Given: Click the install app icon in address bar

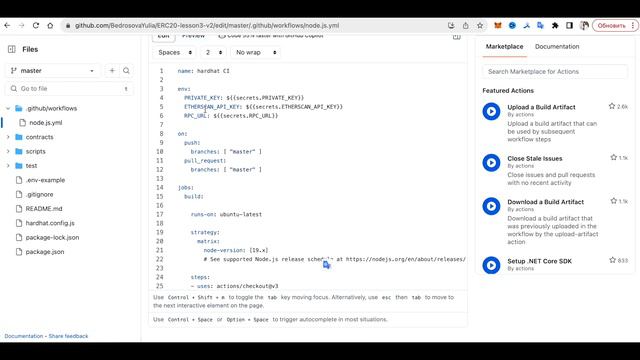Looking at the screenshot, I should (x=451, y=25).
